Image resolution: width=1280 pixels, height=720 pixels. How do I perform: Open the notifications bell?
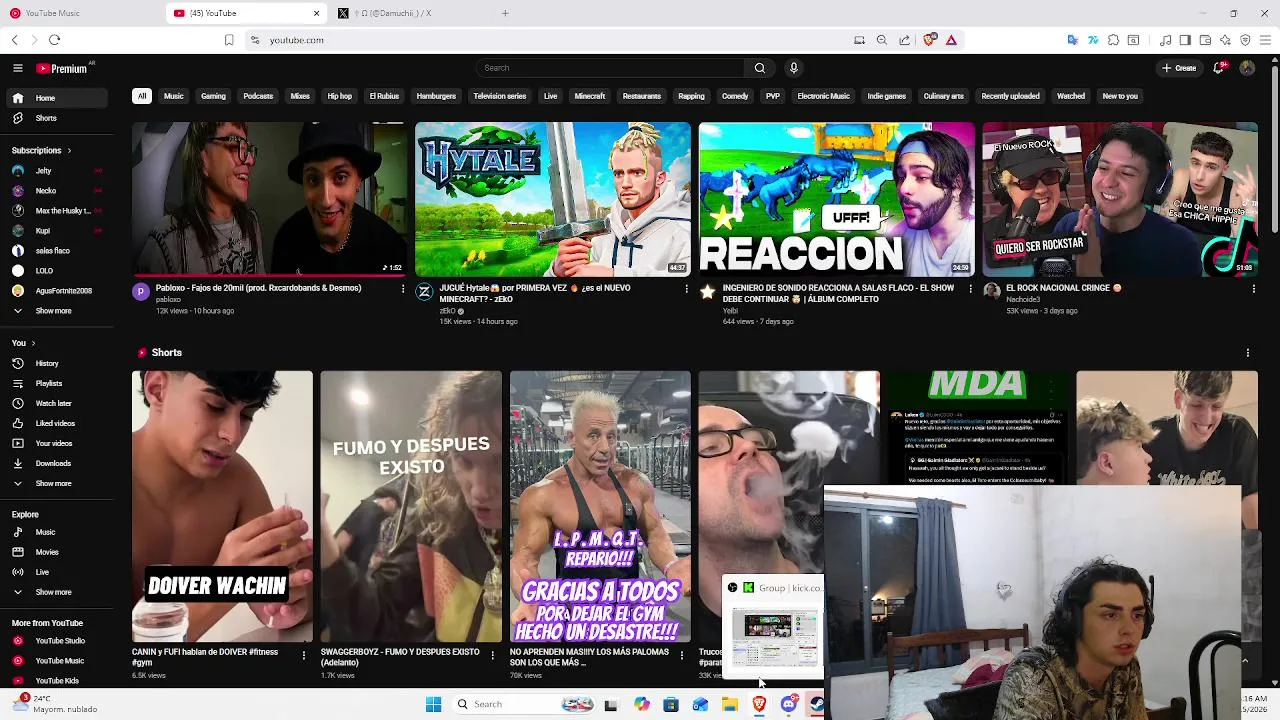pos(1218,68)
